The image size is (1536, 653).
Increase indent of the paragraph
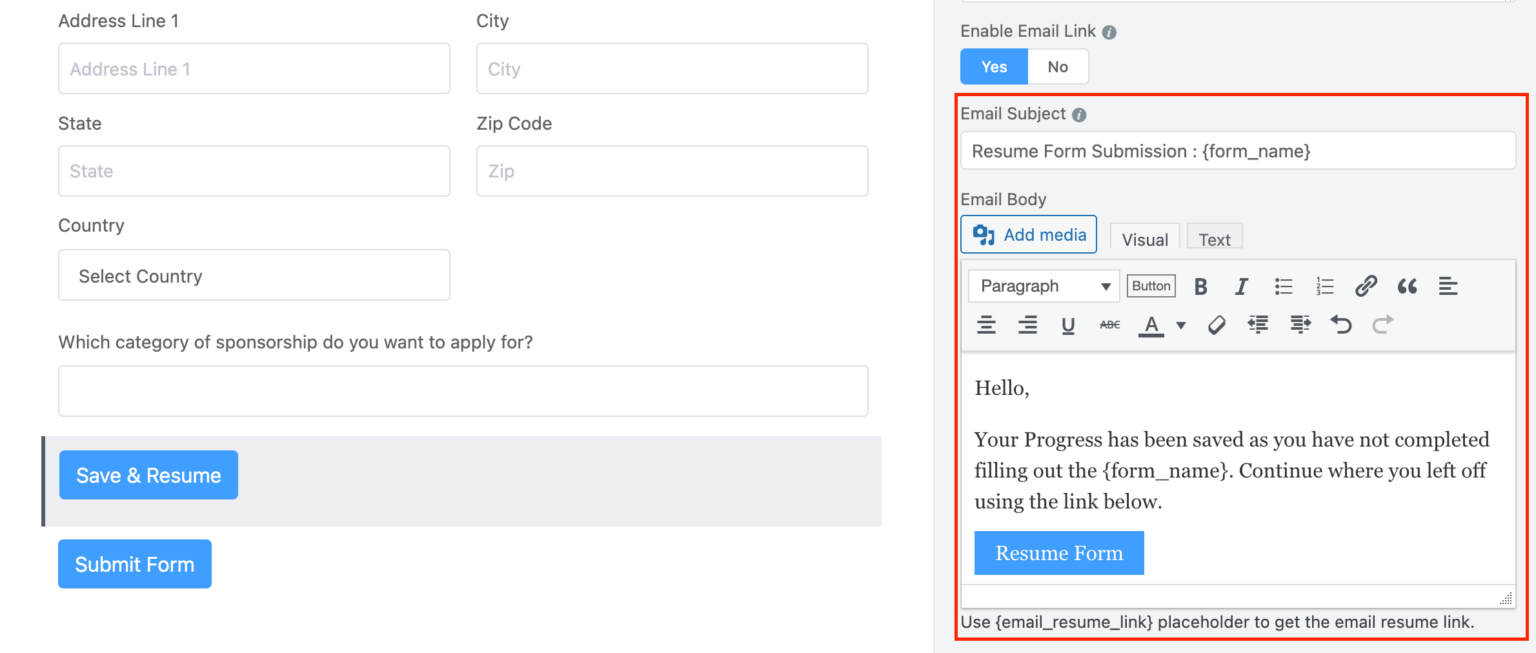click(1300, 325)
